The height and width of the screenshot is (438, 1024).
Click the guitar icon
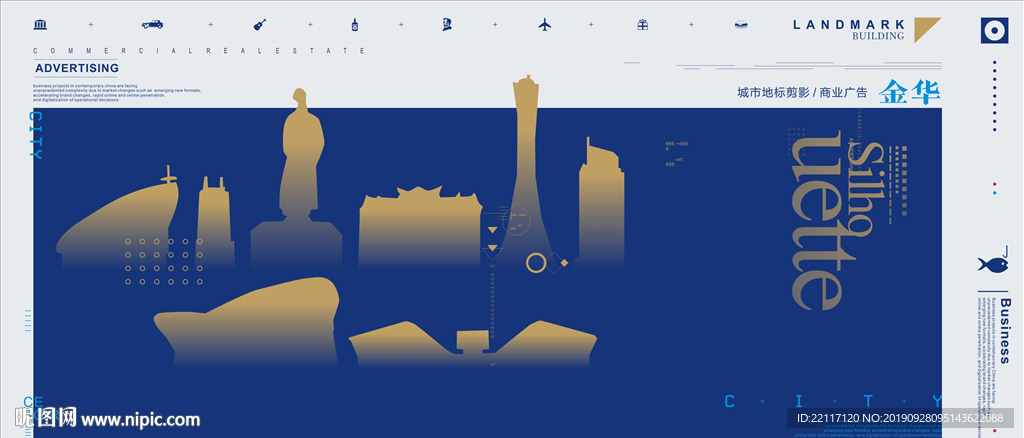coord(260,25)
